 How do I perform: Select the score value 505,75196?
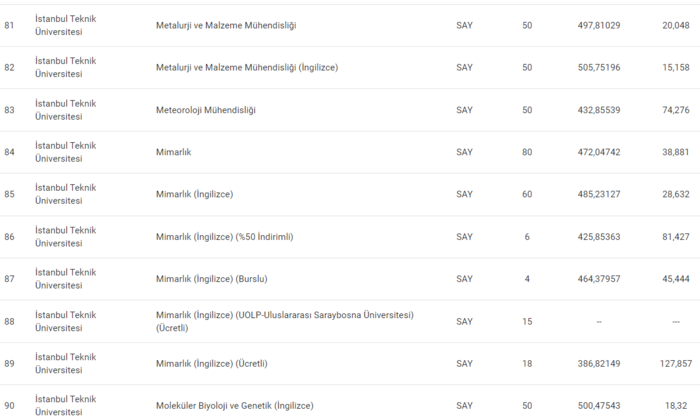(x=599, y=68)
